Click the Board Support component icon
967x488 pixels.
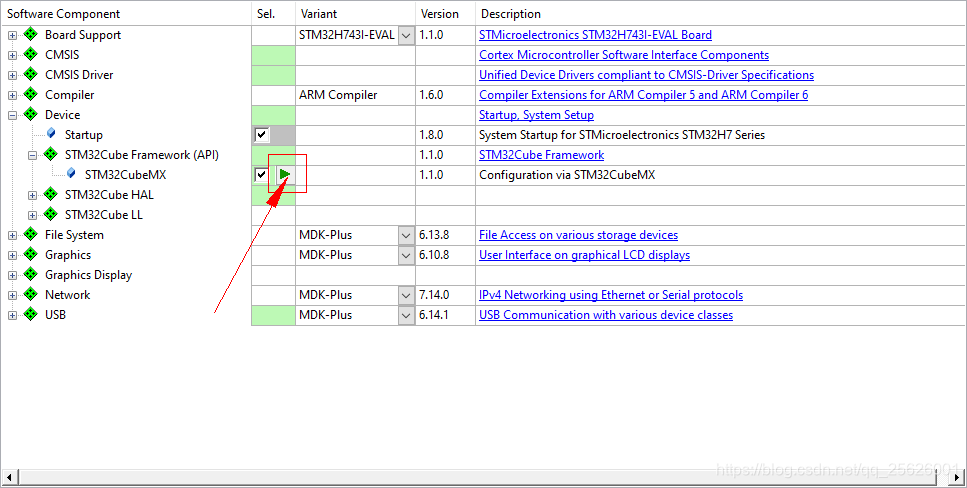point(31,35)
